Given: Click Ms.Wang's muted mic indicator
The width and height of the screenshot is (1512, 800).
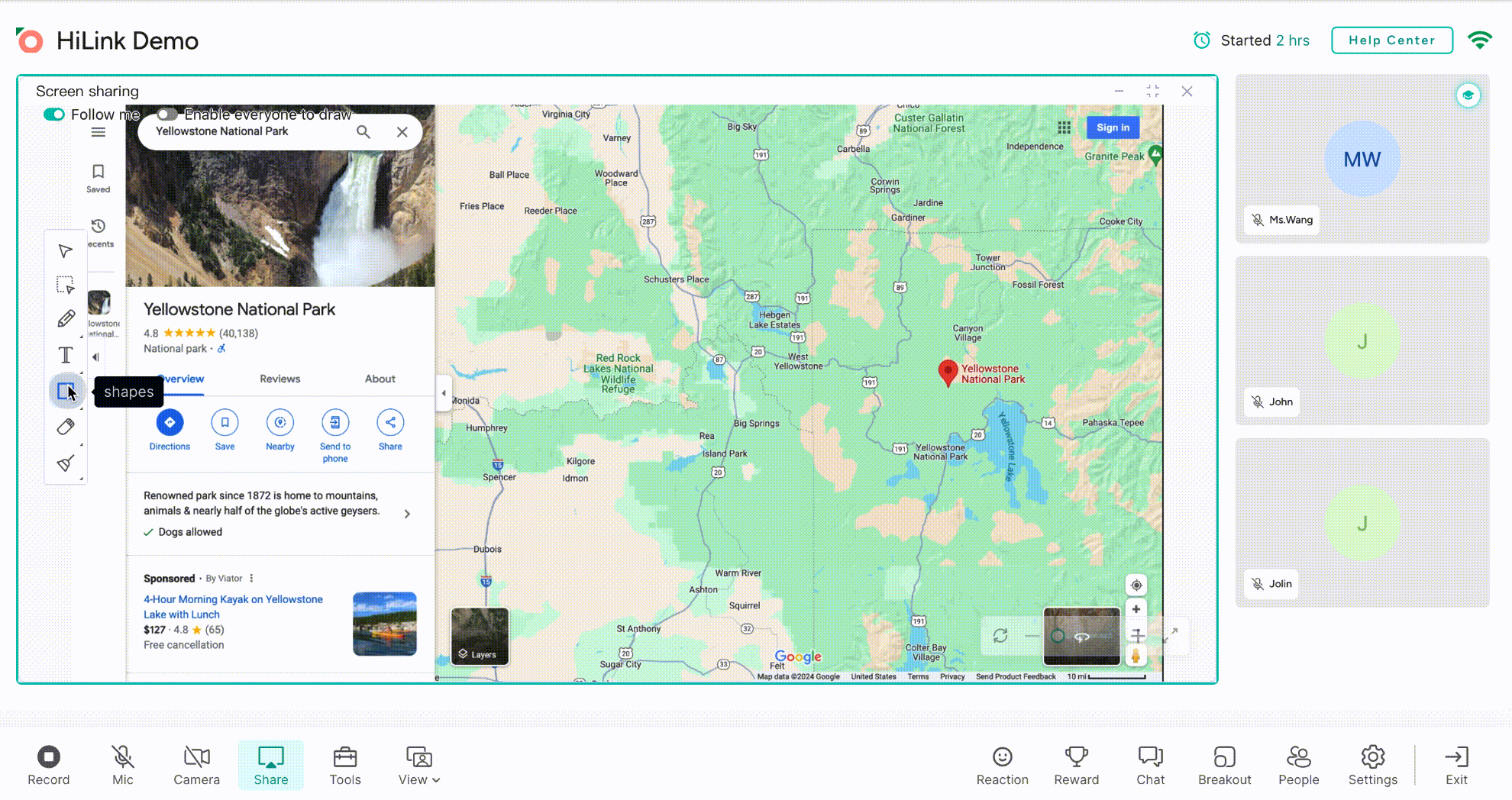Looking at the screenshot, I should tap(1258, 220).
